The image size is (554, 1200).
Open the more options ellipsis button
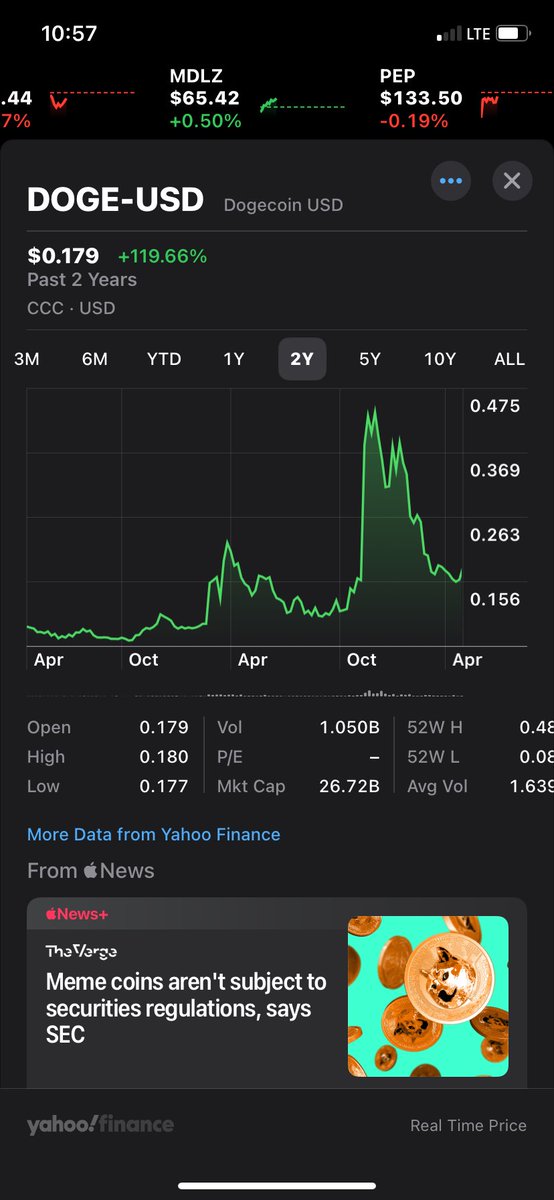click(451, 181)
